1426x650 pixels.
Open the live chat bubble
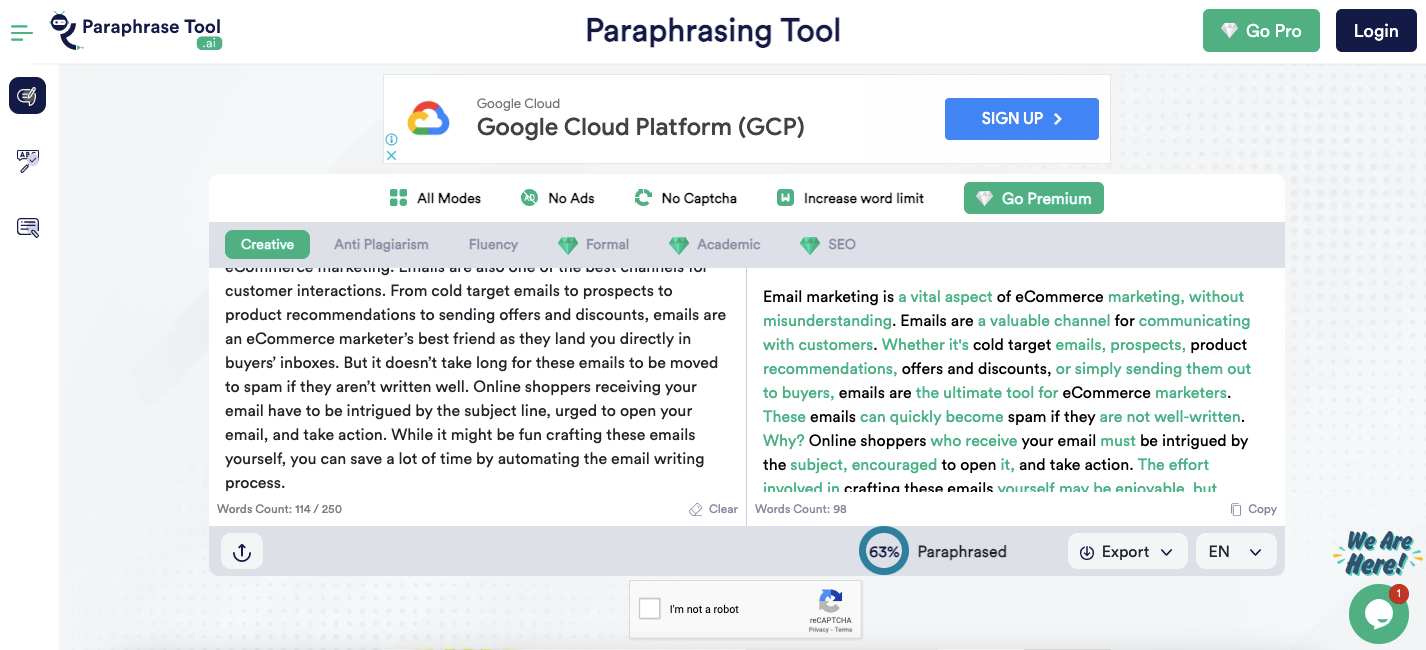coord(1378,614)
